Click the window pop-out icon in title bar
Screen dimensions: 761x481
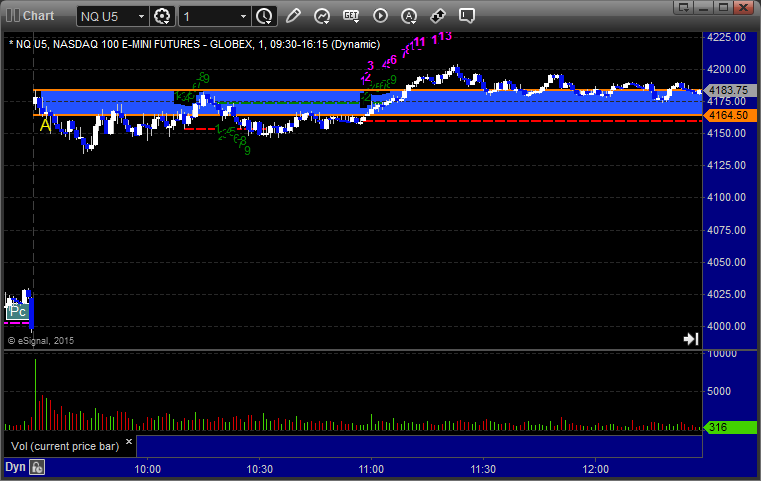(x=684, y=7)
